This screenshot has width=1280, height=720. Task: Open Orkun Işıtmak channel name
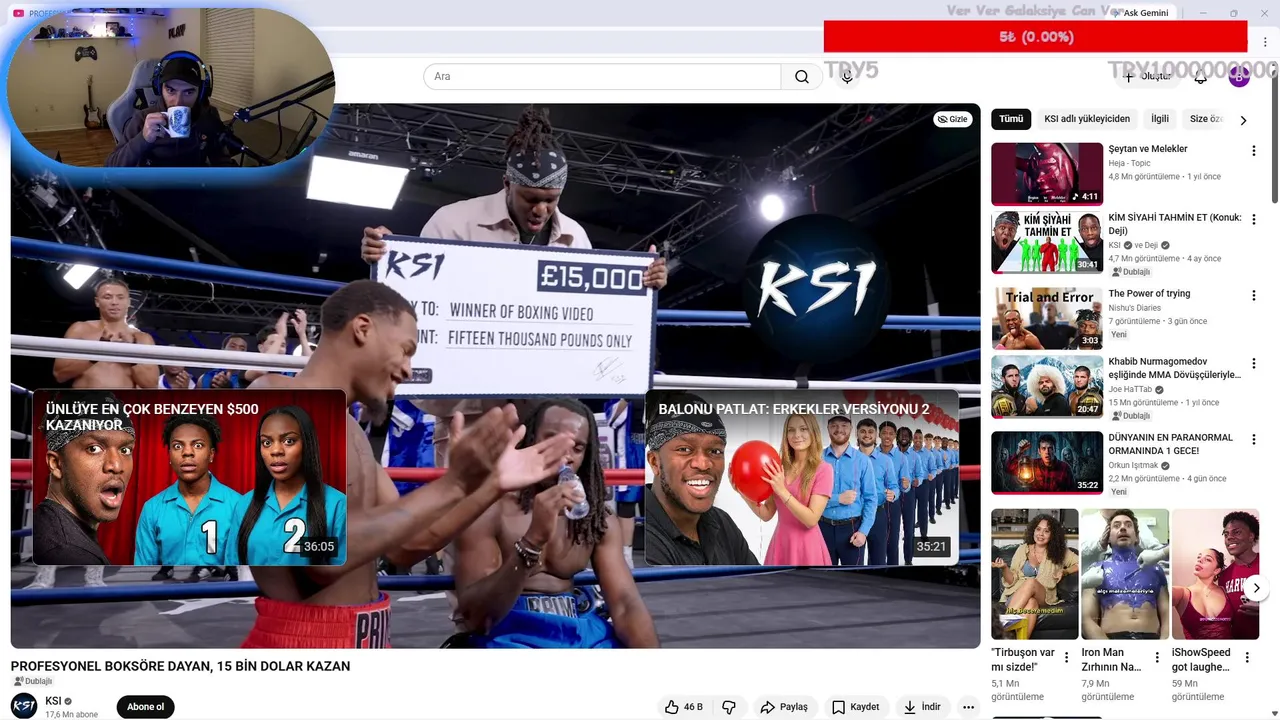coord(1133,466)
